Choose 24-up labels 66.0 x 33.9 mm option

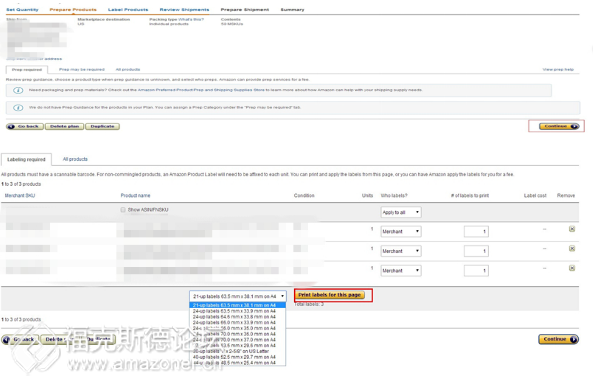click(x=238, y=322)
